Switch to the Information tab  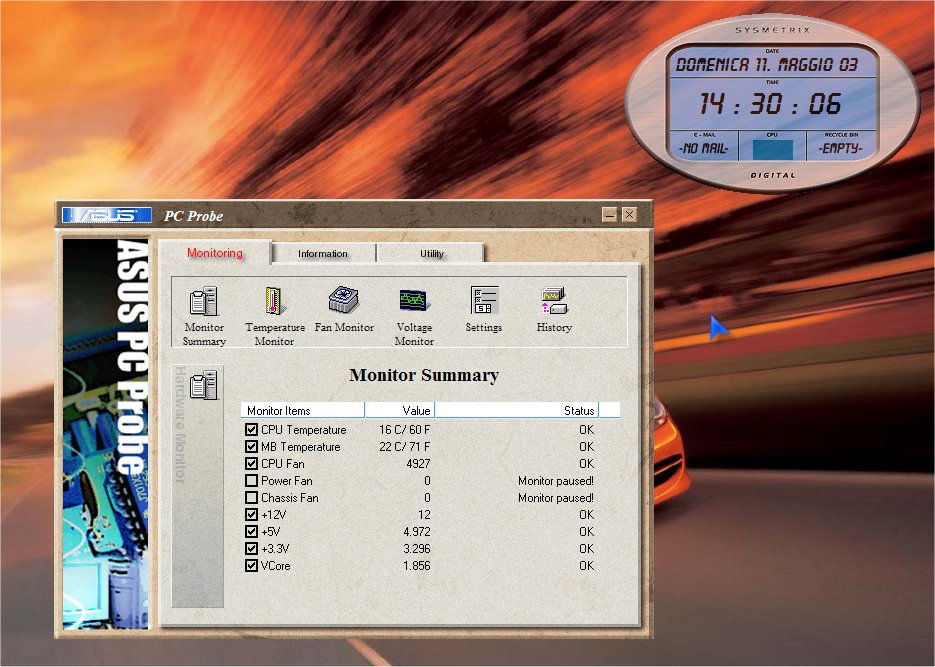point(323,253)
